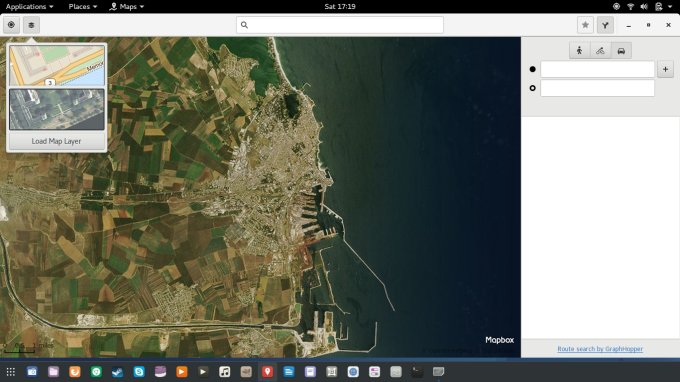Choose the aerial satellite layer thumbnail
This screenshot has width=680, height=382.
[x=57, y=109]
